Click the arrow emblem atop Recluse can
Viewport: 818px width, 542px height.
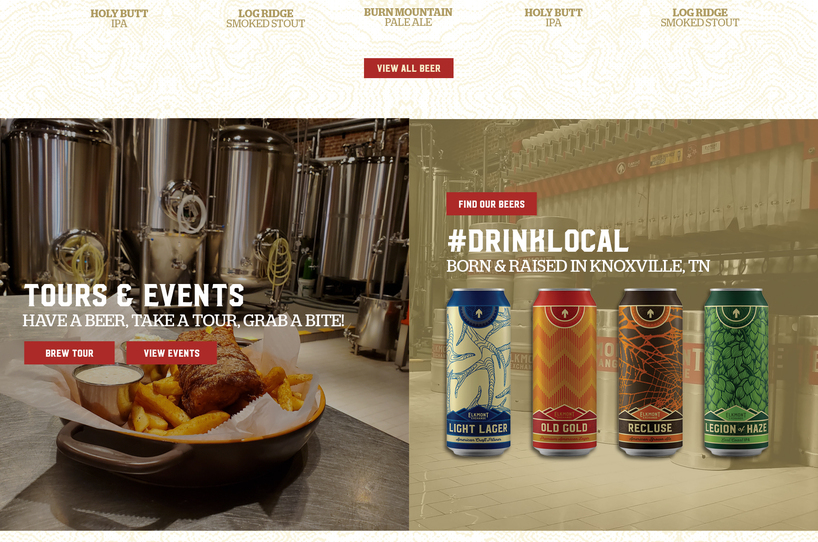[650, 314]
